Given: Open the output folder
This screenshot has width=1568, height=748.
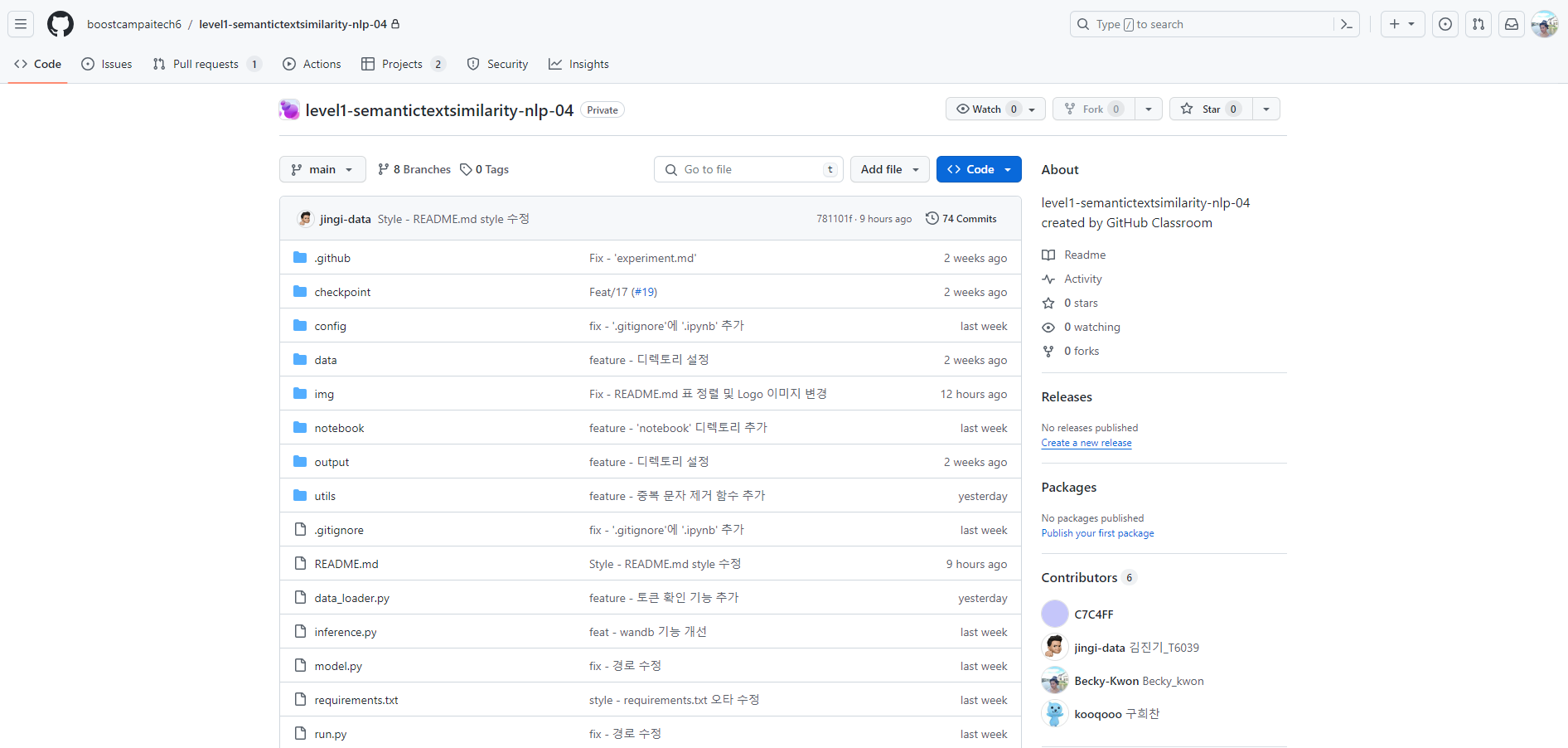Looking at the screenshot, I should 332,462.
